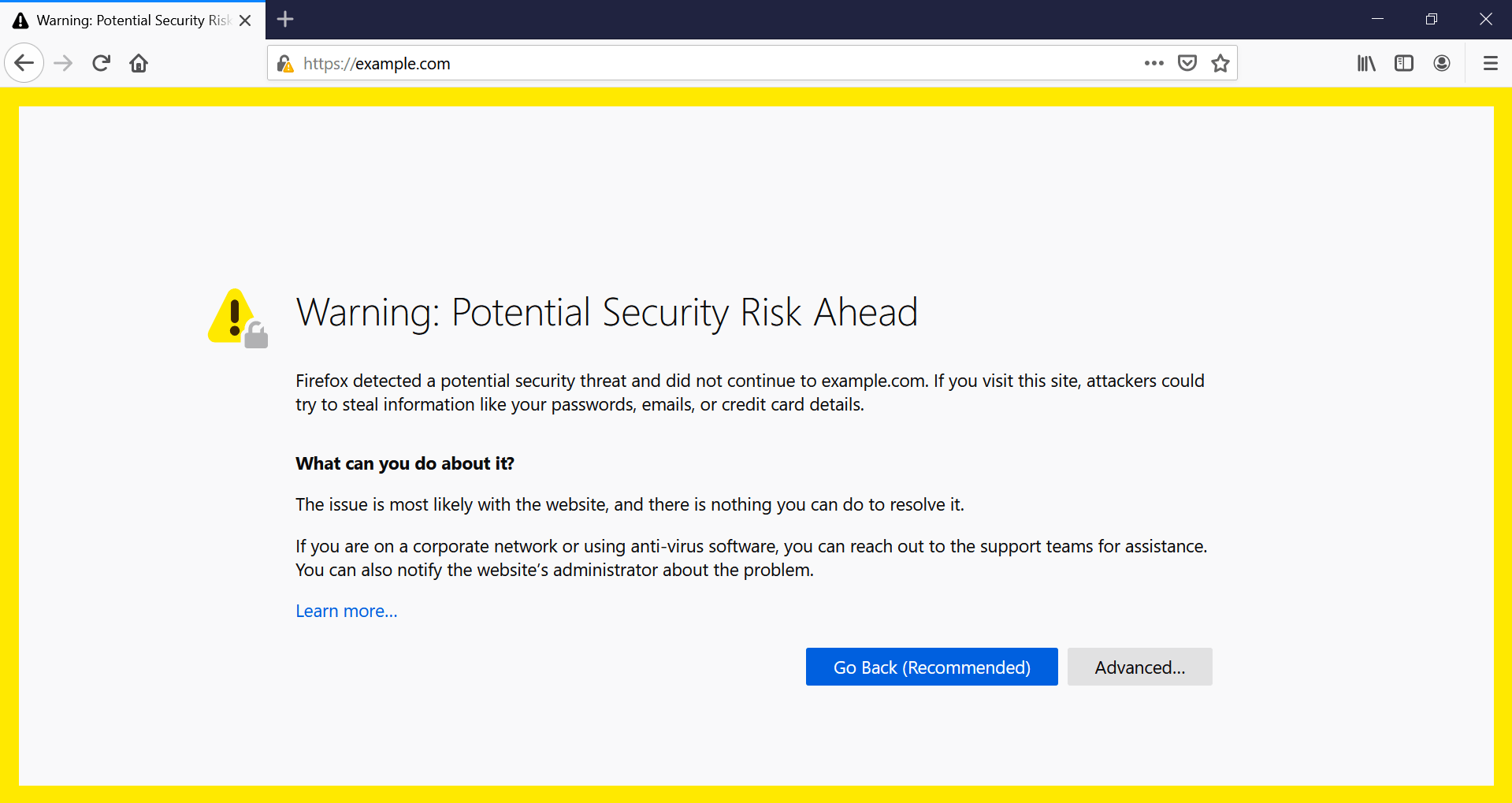The height and width of the screenshot is (803, 1512).
Task: Click the warning triangle icon in the tab
Action: click(x=20, y=20)
